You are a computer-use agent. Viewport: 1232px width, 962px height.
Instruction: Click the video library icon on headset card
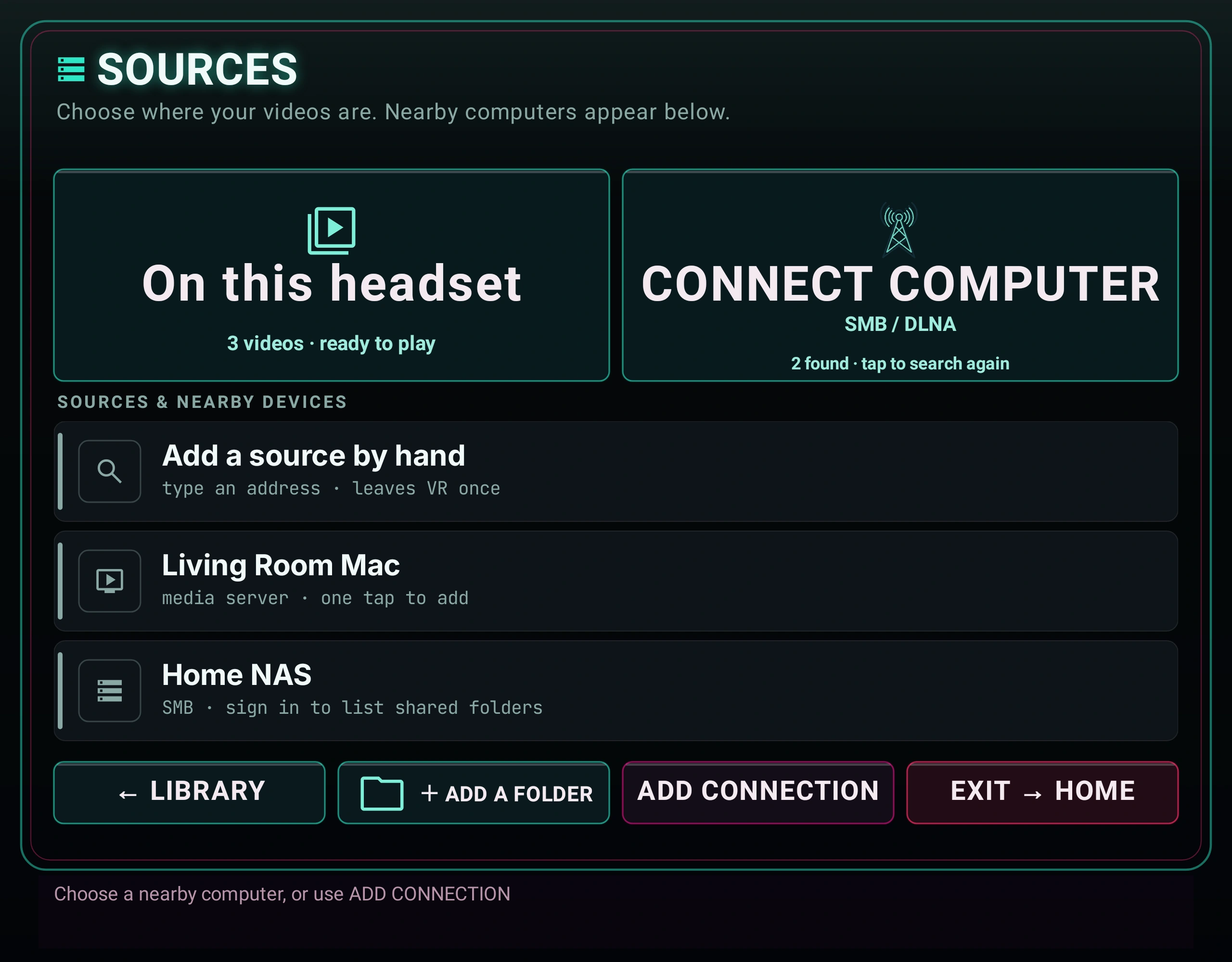[332, 229]
